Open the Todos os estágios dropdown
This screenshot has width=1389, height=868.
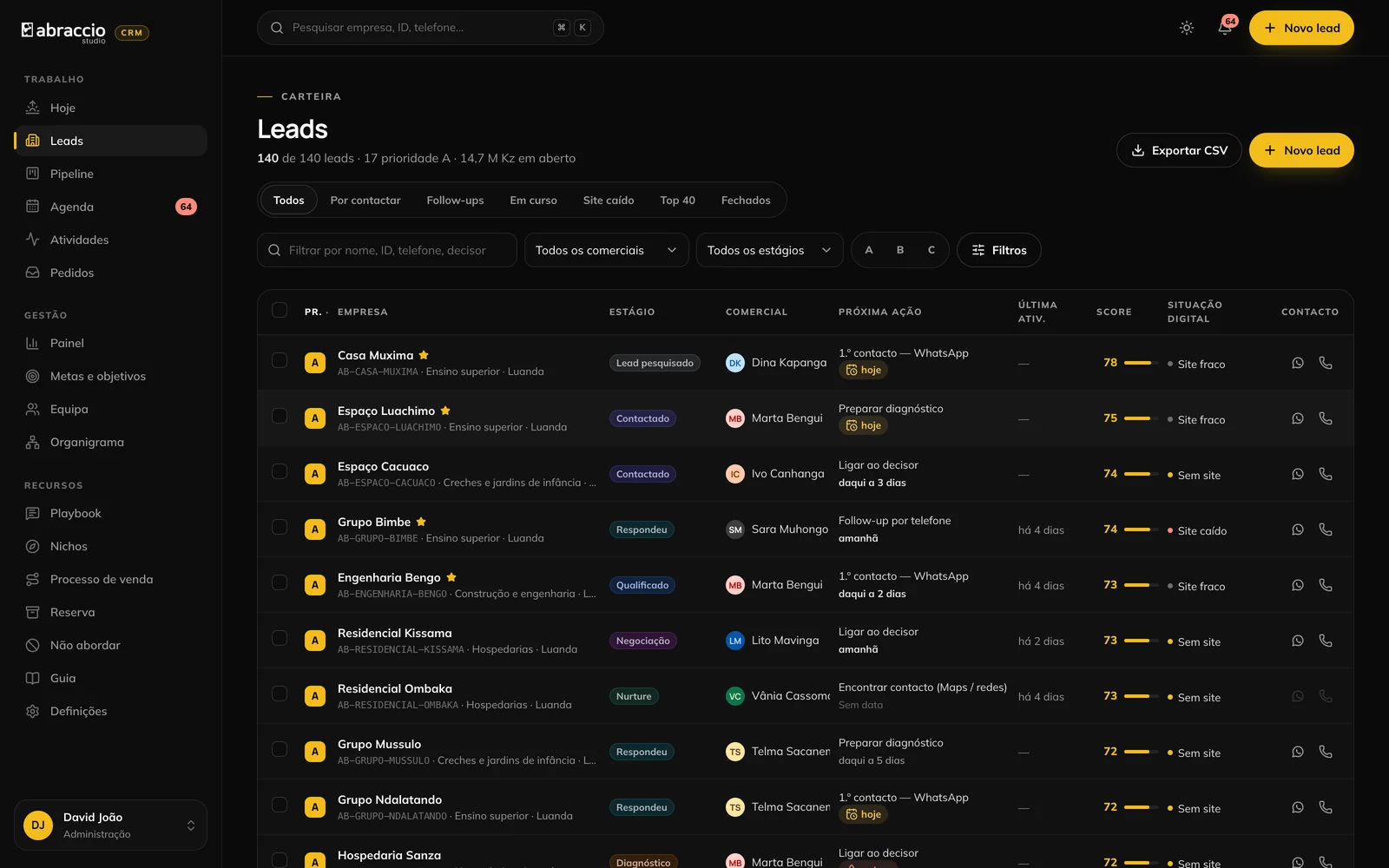tap(769, 250)
